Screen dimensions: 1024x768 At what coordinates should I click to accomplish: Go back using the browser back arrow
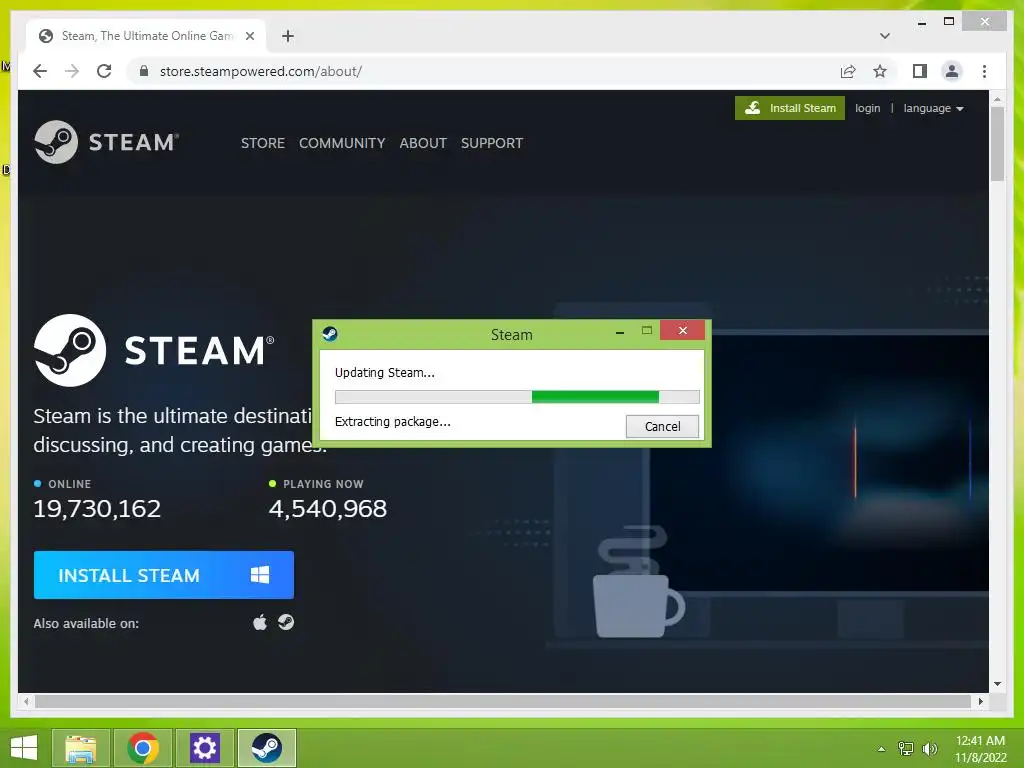[40, 71]
